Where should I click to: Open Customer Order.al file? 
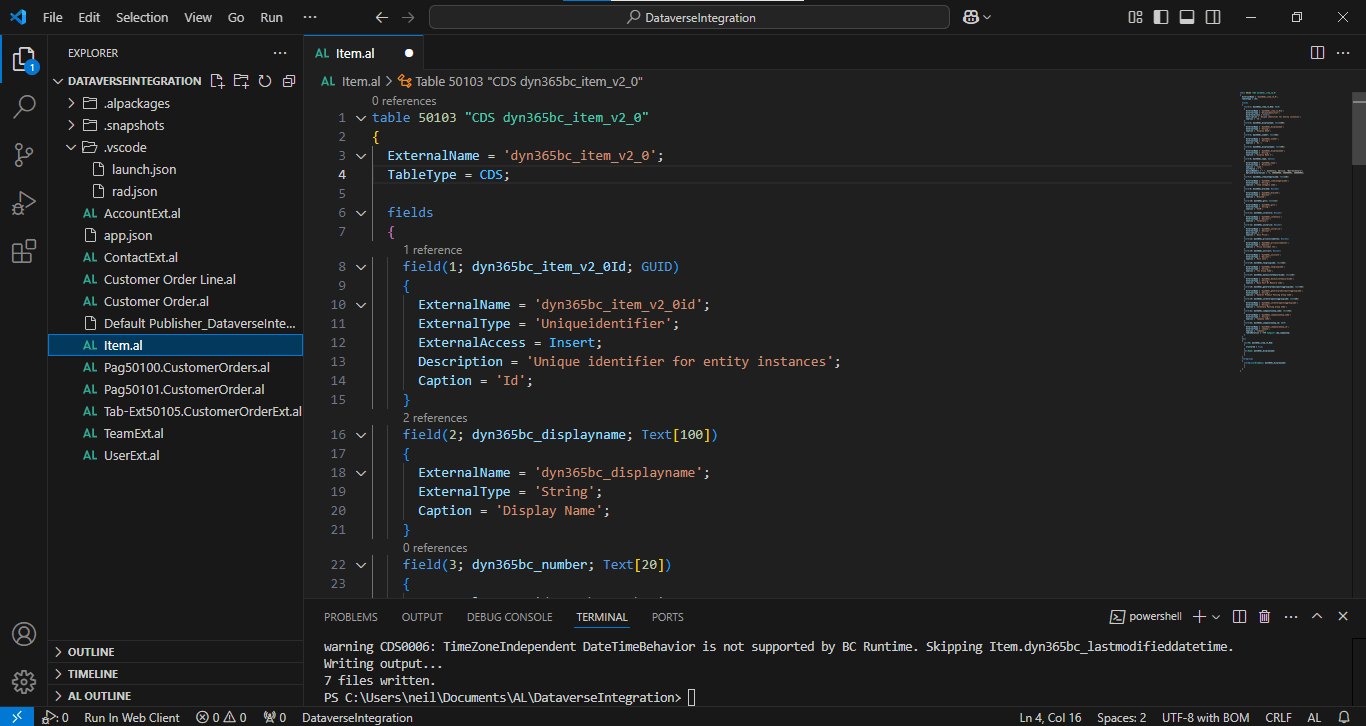point(156,301)
